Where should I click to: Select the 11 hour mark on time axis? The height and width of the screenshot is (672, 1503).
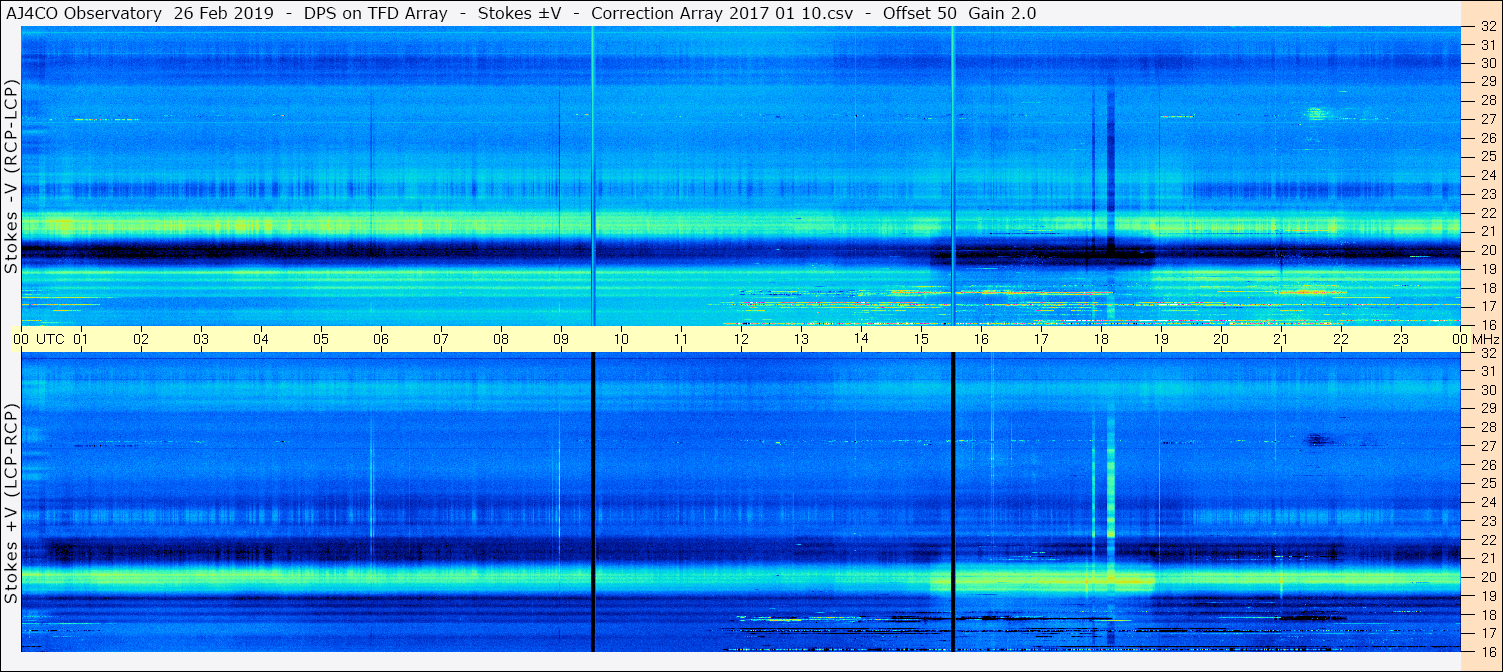(x=681, y=339)
